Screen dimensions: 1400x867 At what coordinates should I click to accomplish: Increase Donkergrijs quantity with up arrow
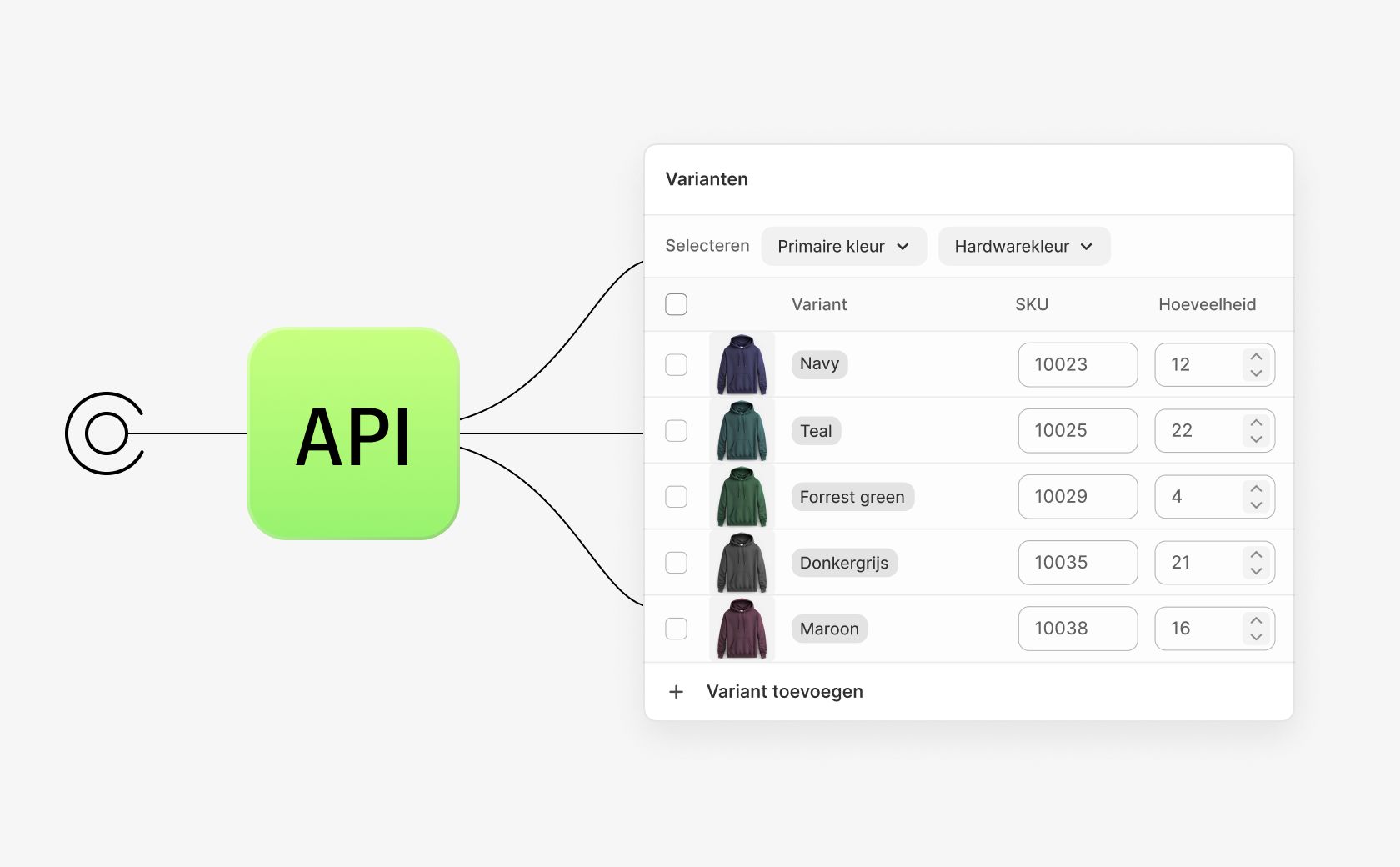point(1256,554)
